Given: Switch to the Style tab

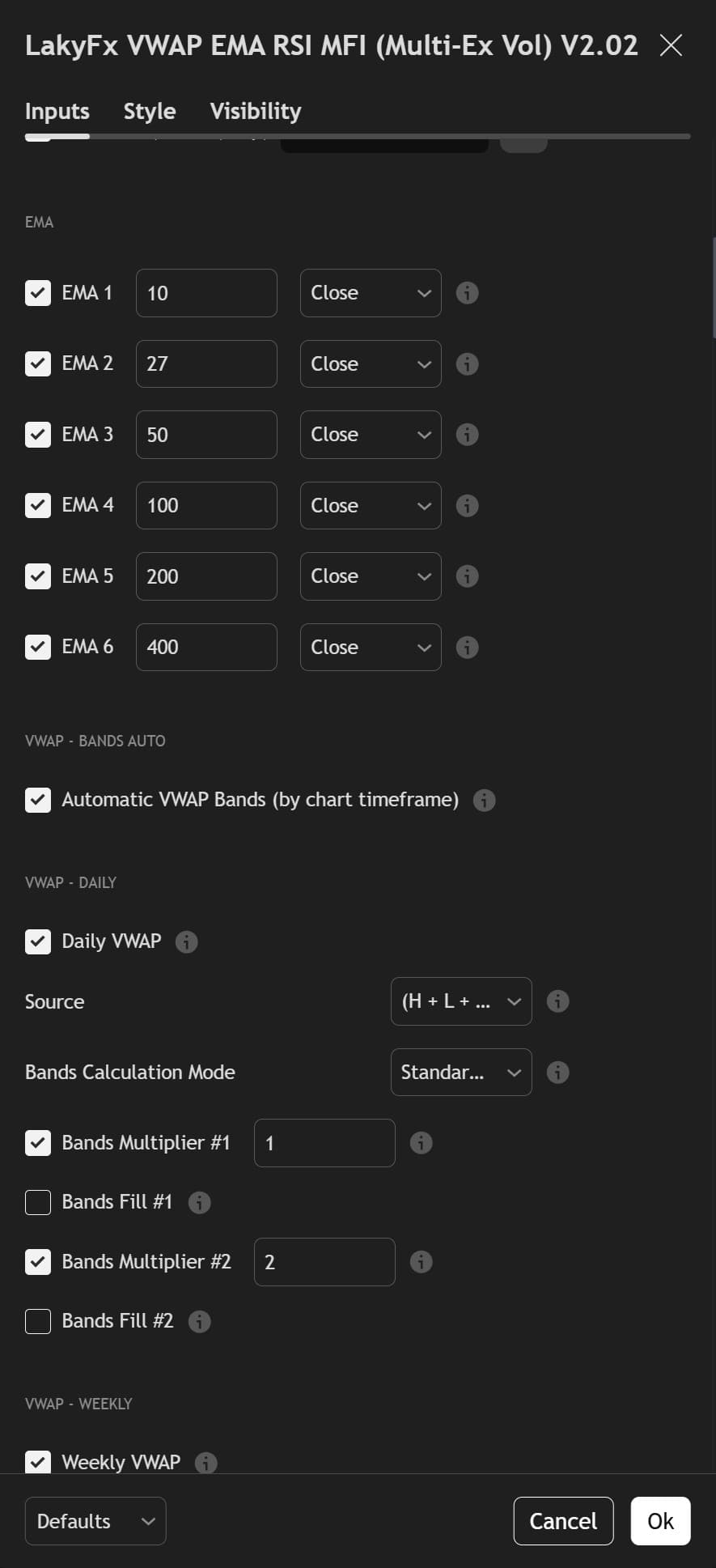Looking at the screenshot, I should click(x=149, y=111).
